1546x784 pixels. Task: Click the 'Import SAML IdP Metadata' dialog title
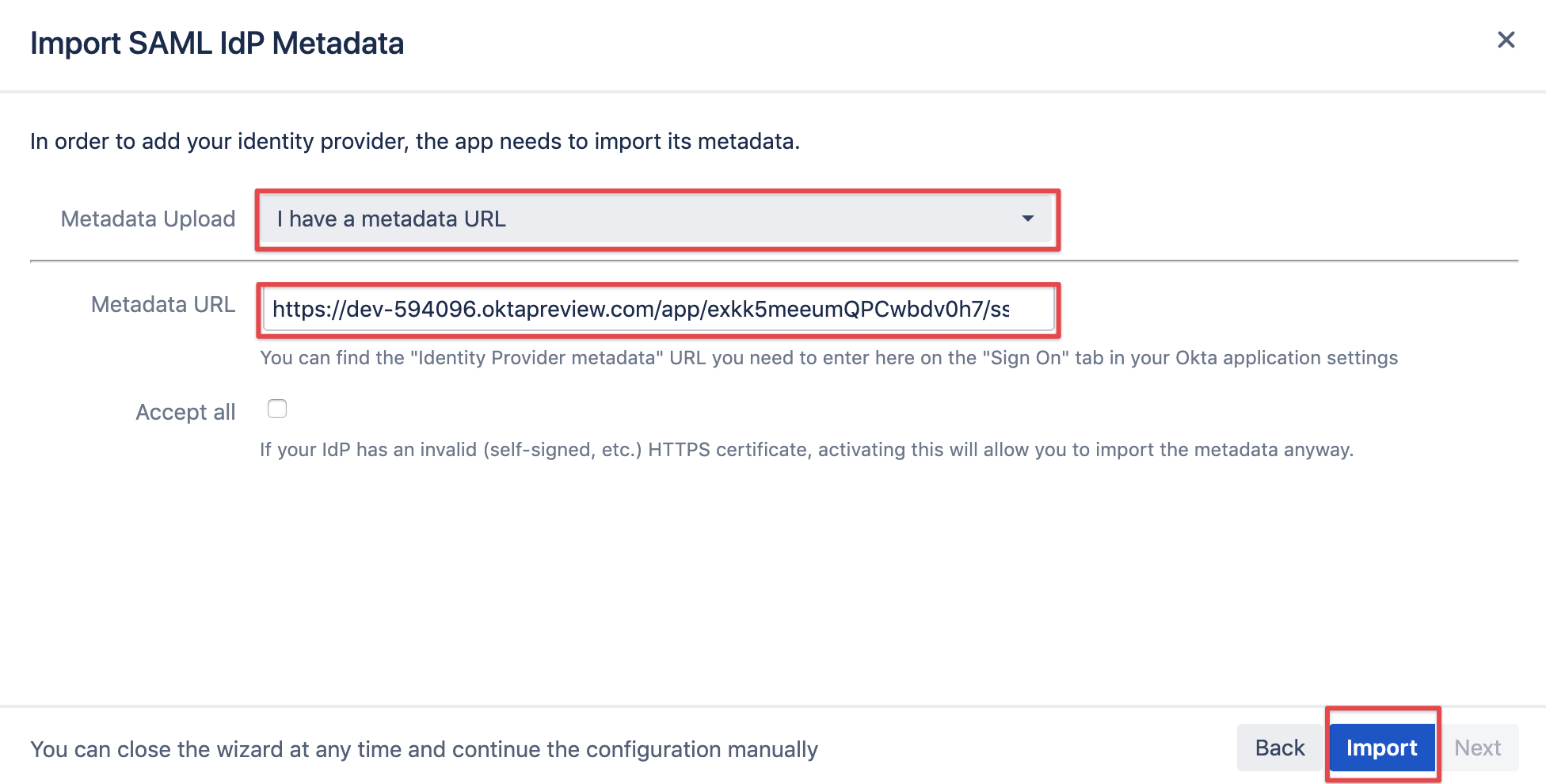pos(217,43)
